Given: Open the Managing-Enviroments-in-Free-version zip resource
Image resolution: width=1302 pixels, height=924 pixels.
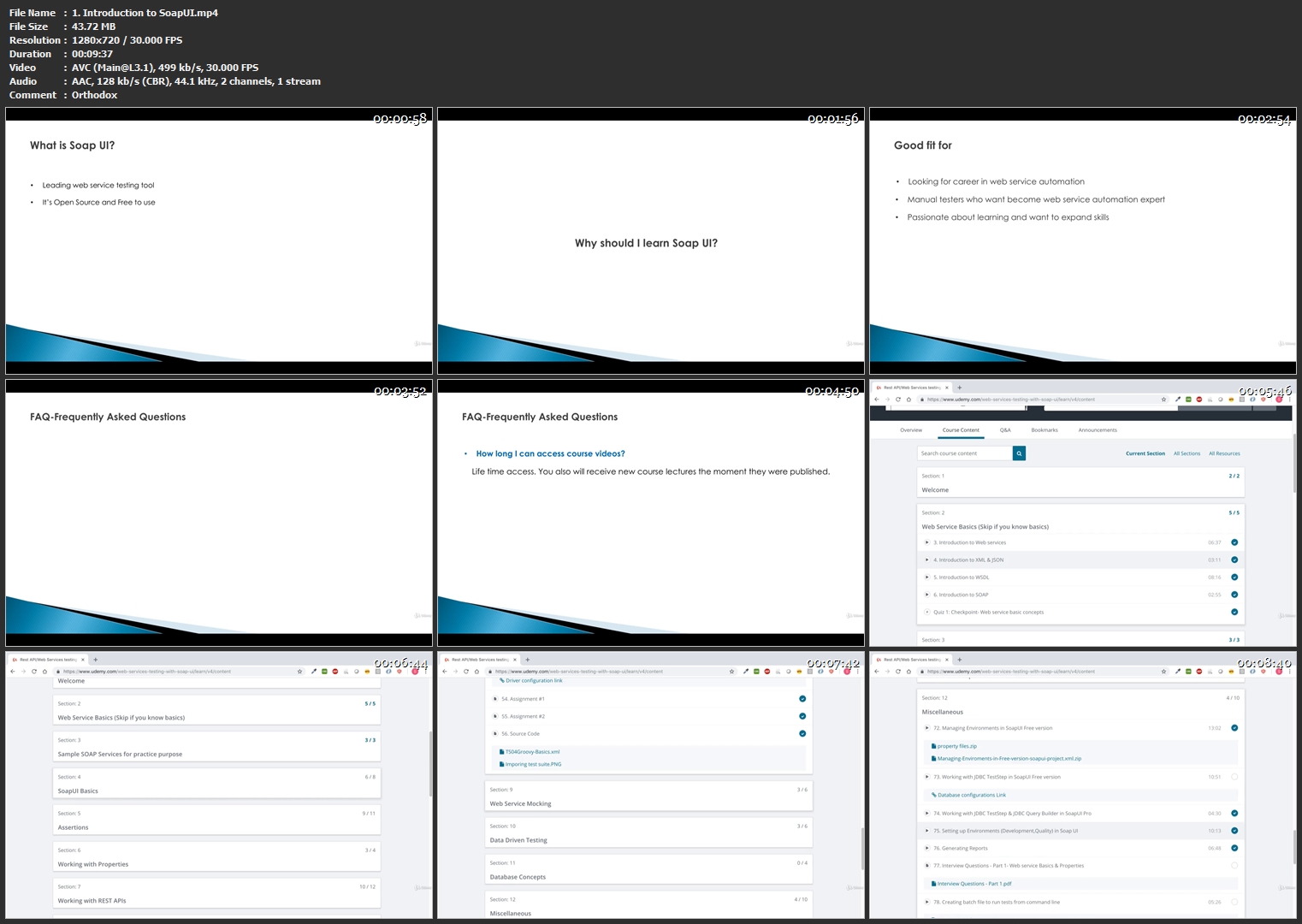Looking at the screenshot, I should (1009, 759).
